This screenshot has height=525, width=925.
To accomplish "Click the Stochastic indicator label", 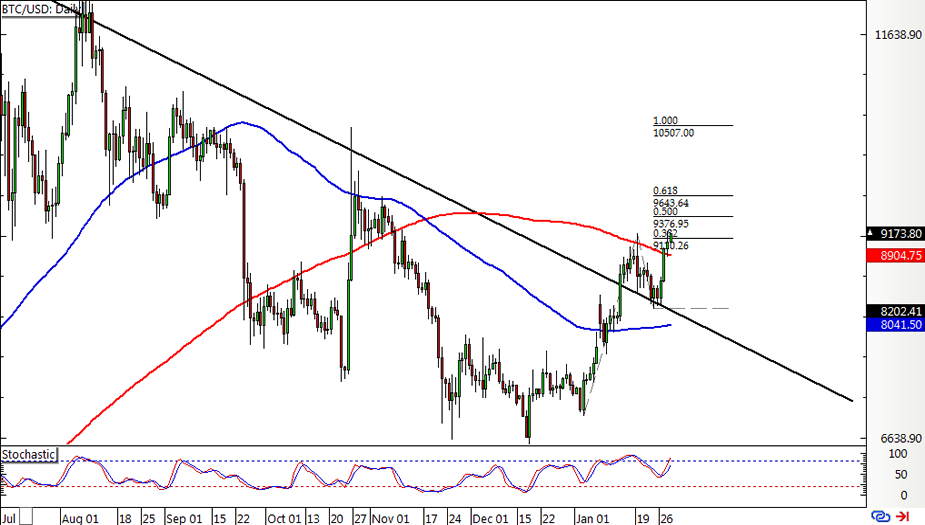I will pos(28,455).
